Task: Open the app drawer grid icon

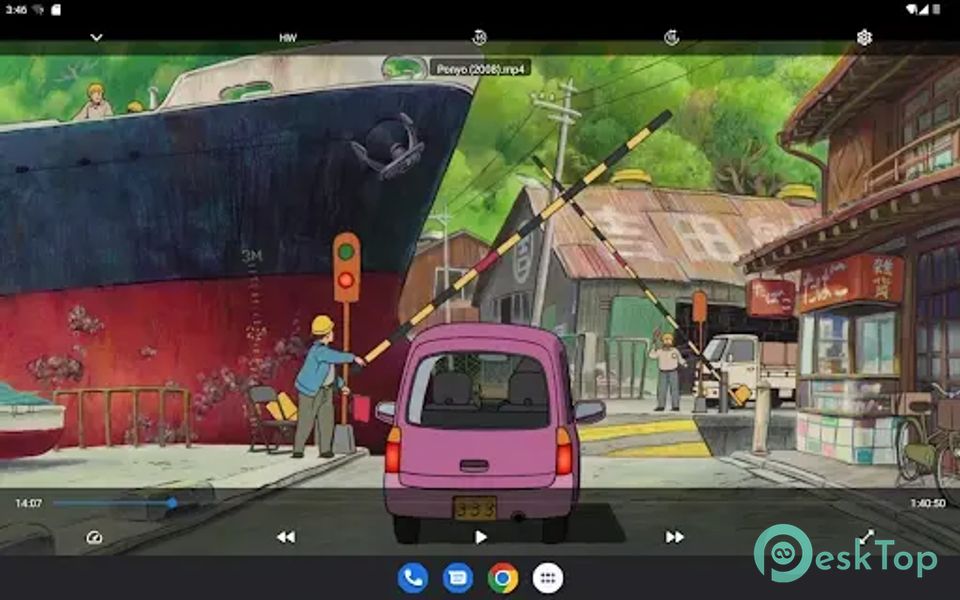Action: pos(548,578)
